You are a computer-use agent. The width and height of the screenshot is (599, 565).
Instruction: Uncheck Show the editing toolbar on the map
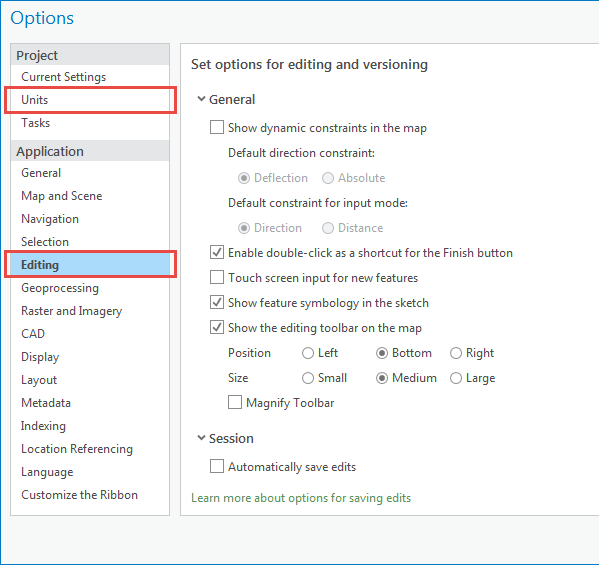217,327
